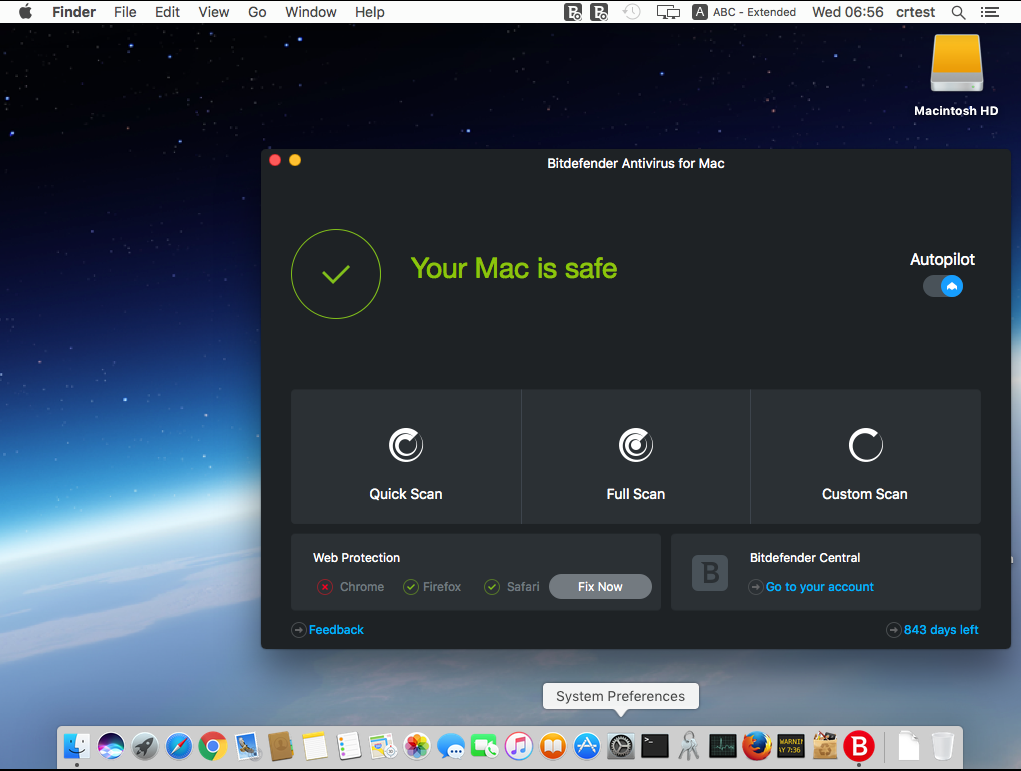Open the View menu
Screen dimensions: 1021x771
point(214,12)
